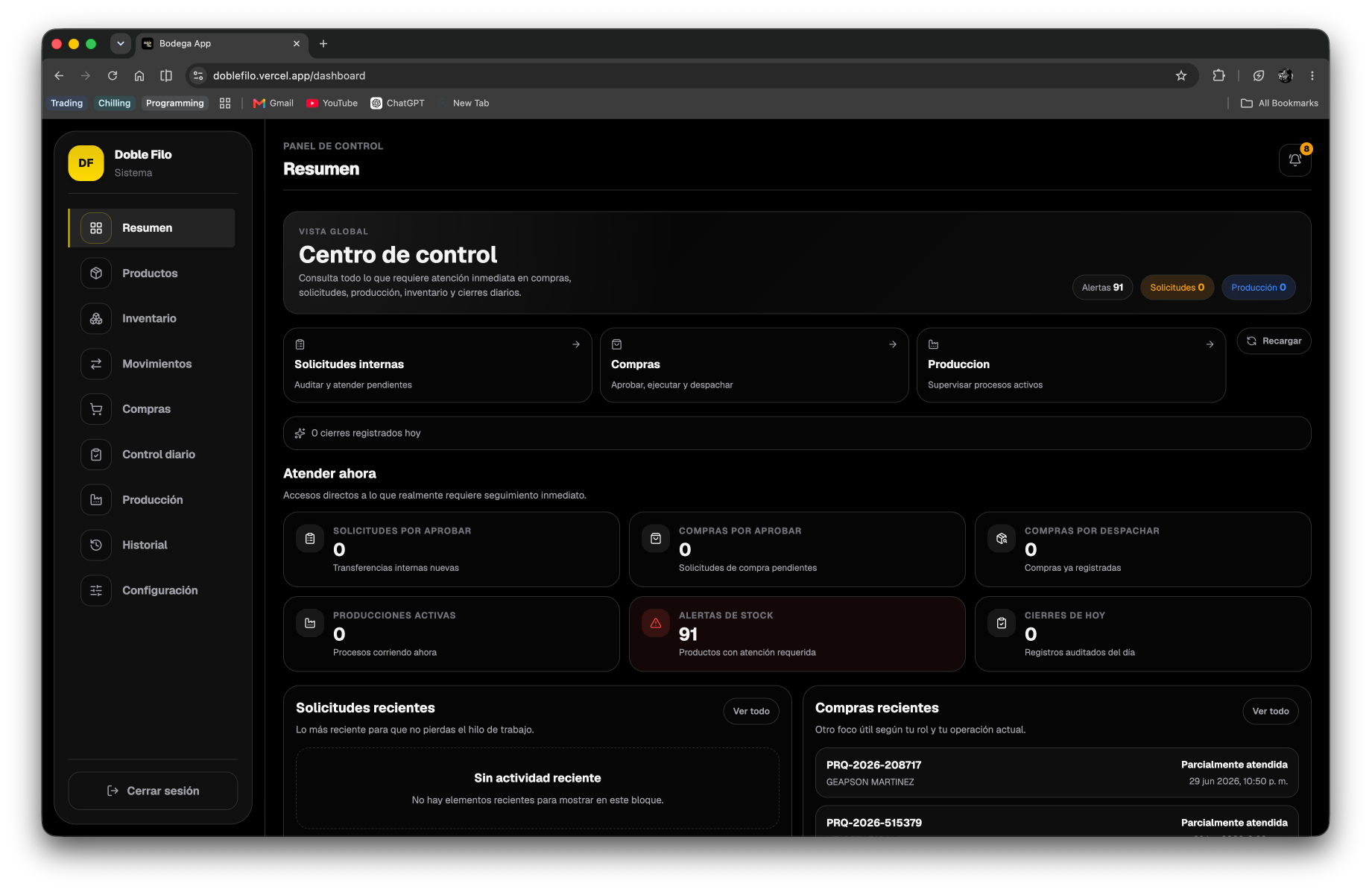
Task: Click the 0 cierres registrados hoy bar
Action: 797,433
